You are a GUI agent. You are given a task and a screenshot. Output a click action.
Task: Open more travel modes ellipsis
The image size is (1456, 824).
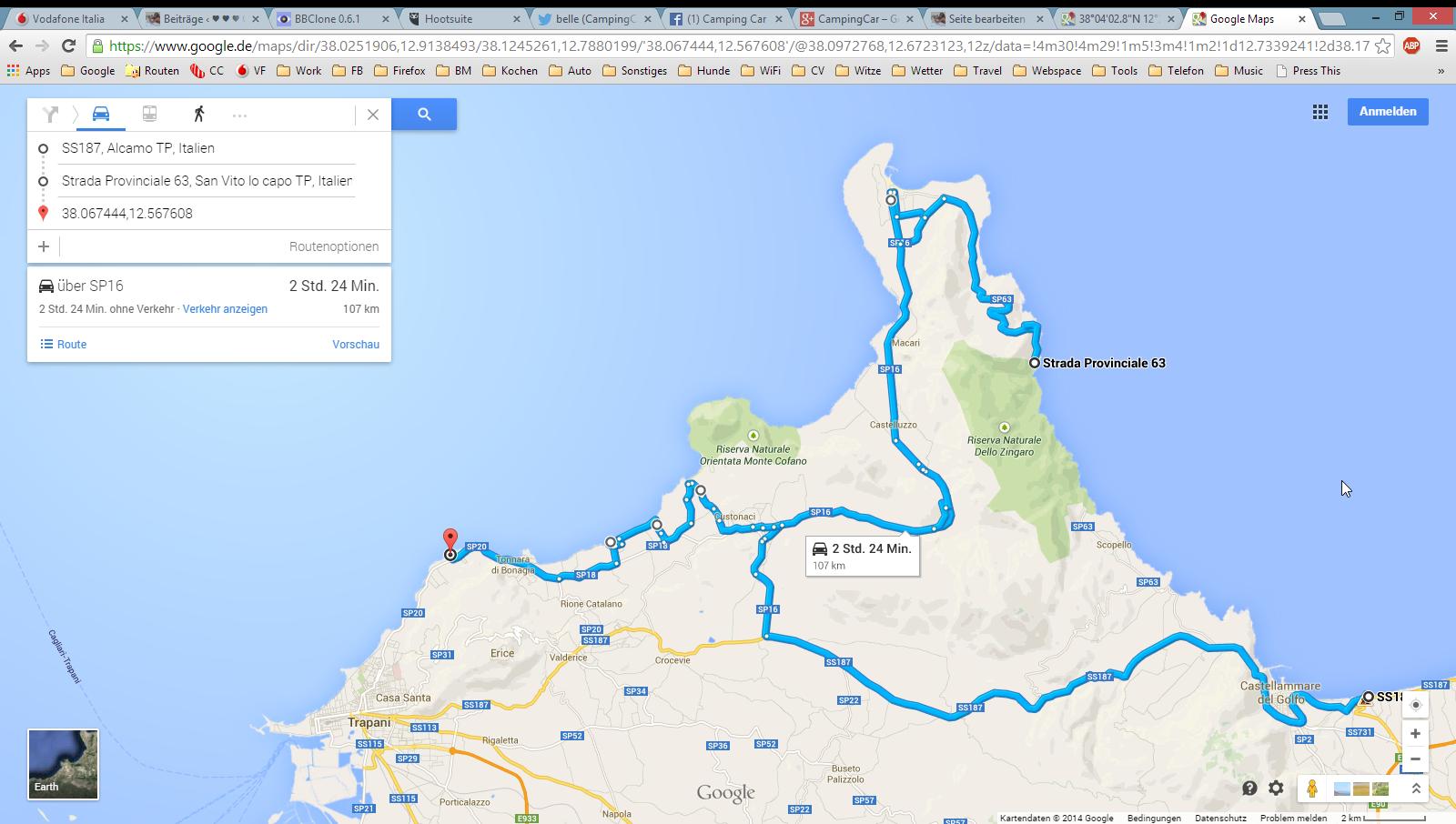coord(239,115)
